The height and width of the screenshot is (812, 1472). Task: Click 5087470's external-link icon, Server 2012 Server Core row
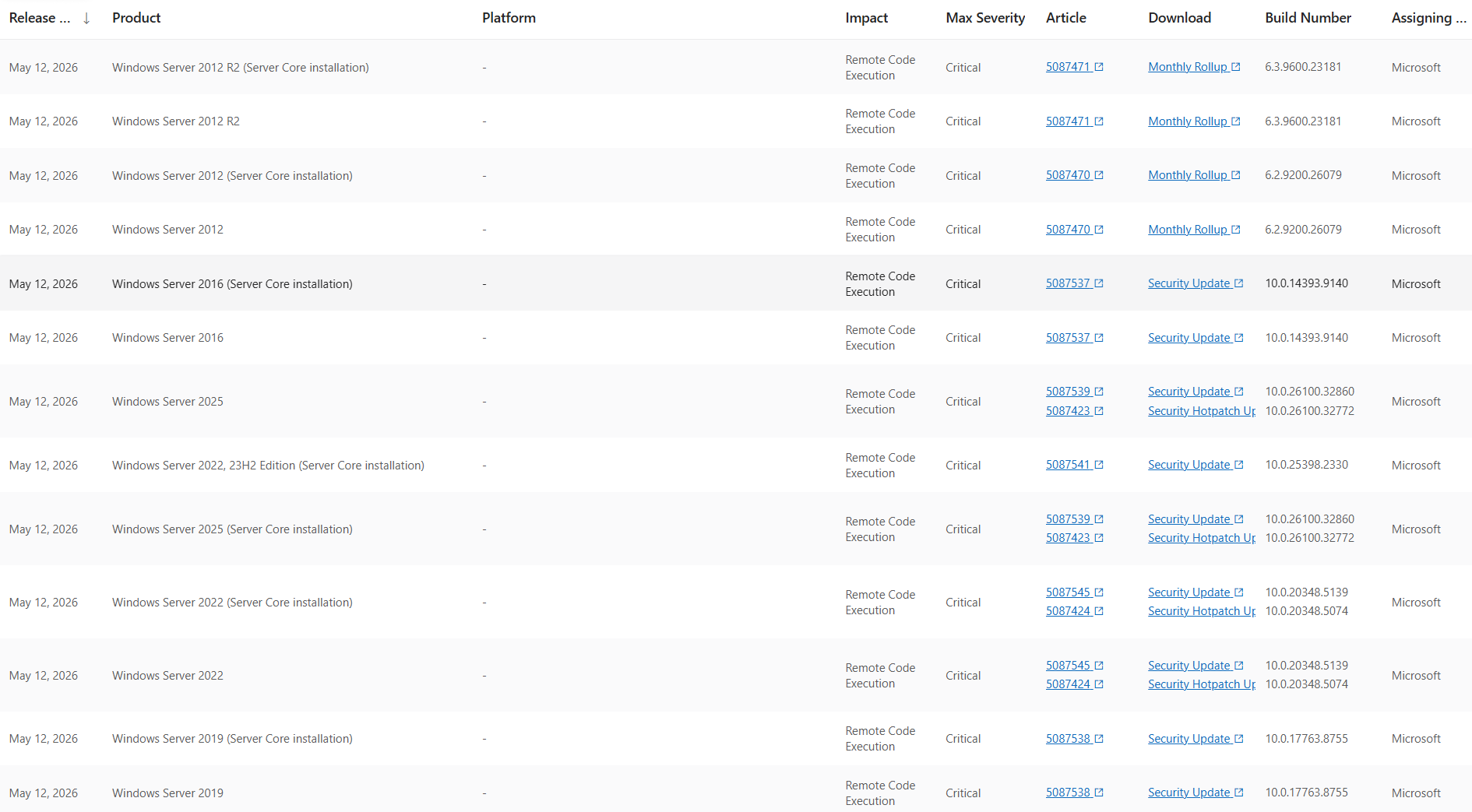[1099, 175]
